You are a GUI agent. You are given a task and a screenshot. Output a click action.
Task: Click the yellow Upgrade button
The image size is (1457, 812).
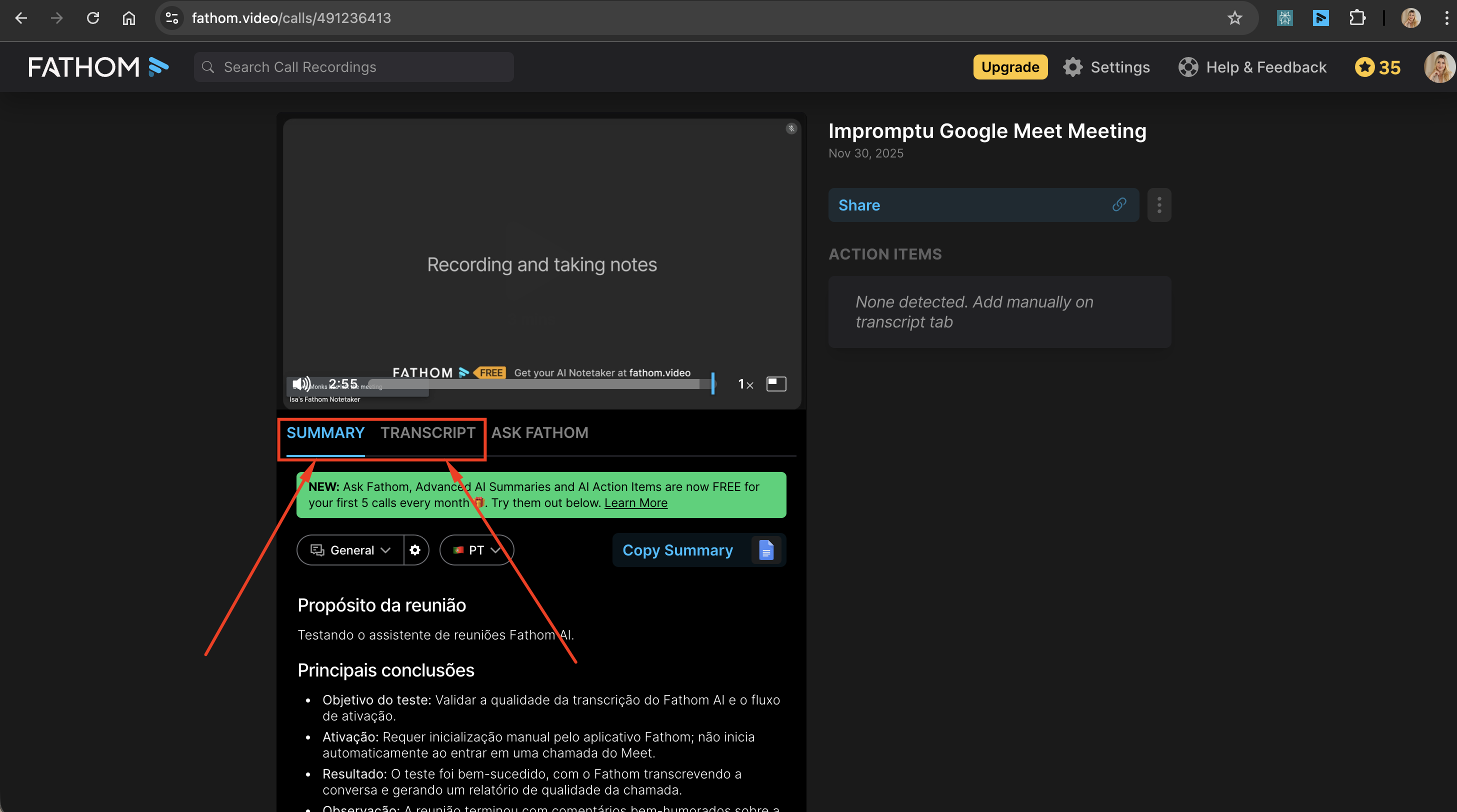(x=1009, y=66)
